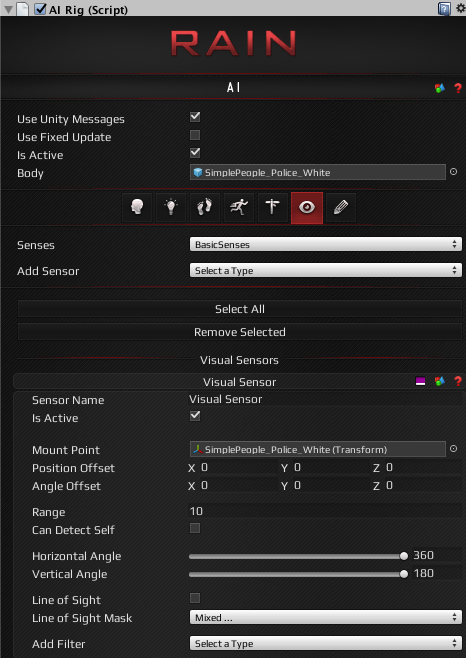This screenshot has height=658, width=466.
Task: Click the Range label
Action: (x=49, y=512)
